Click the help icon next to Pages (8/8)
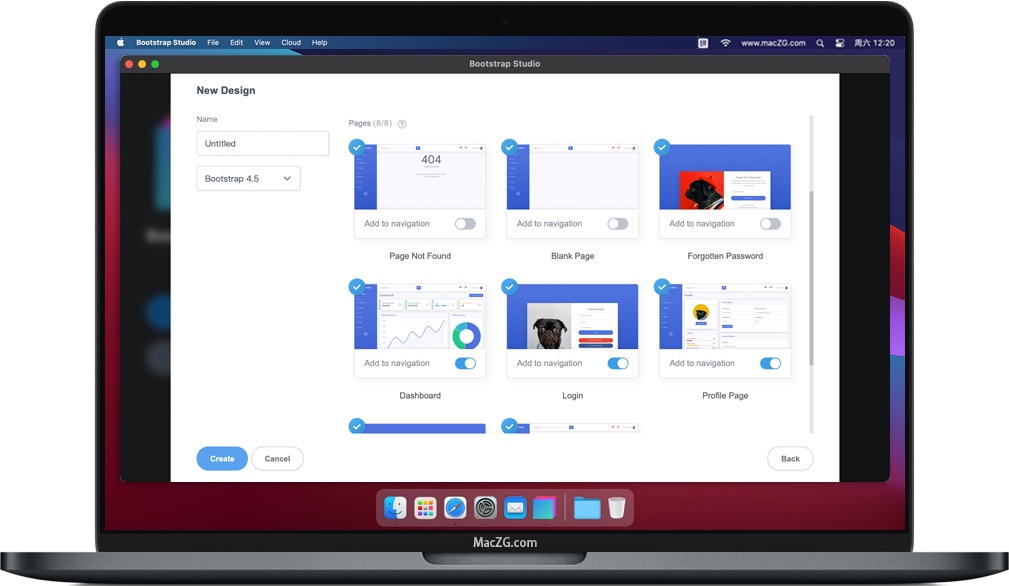Viewport: 1009px width, 586px height. point(402,124)
